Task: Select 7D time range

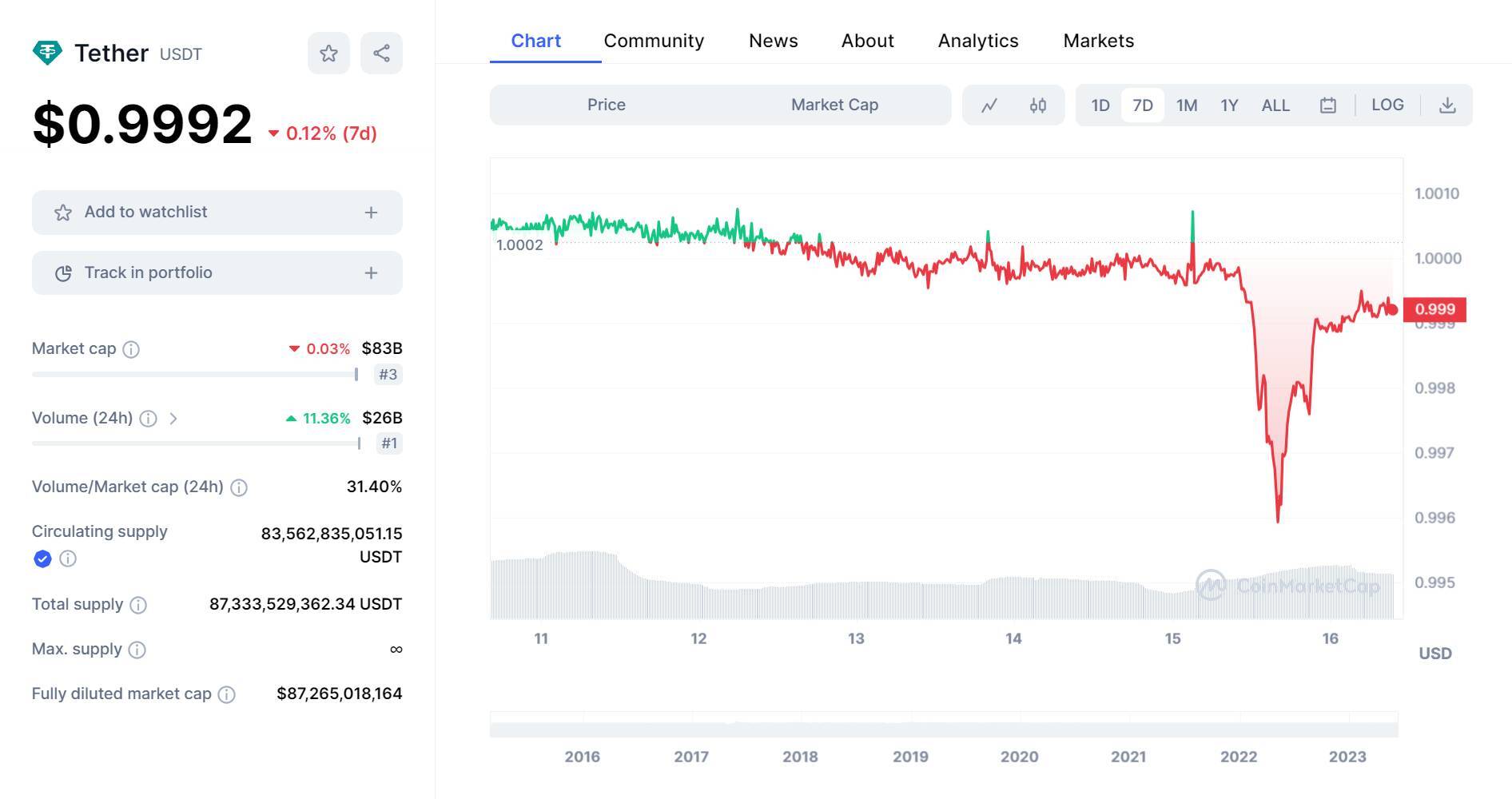Action: [1143, 105]
